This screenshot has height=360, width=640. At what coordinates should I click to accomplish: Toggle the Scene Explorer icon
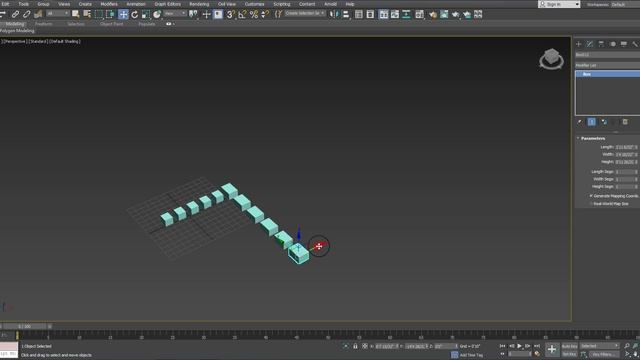(358, 14)
